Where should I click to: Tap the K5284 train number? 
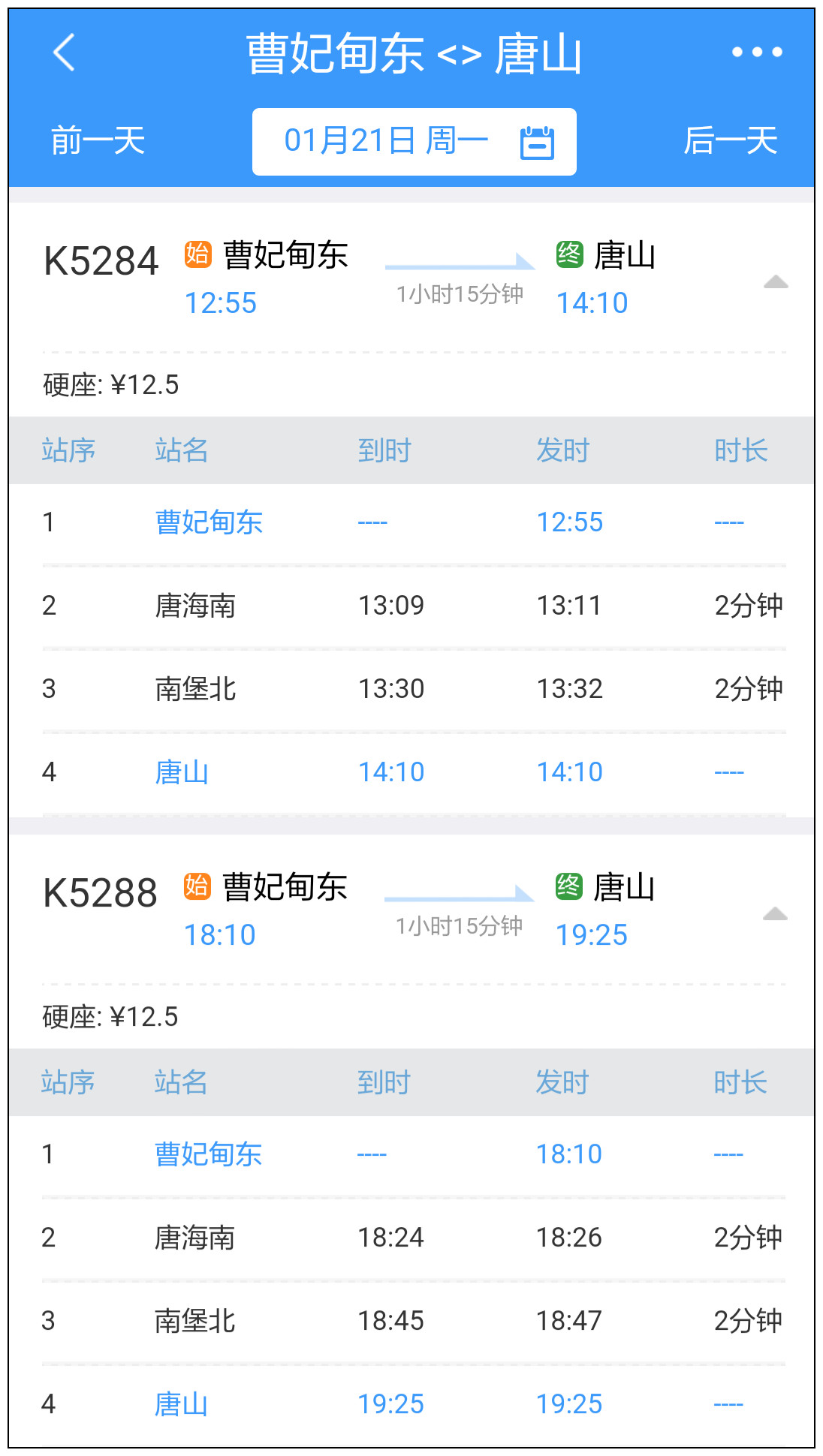click(x=101, y=262)
